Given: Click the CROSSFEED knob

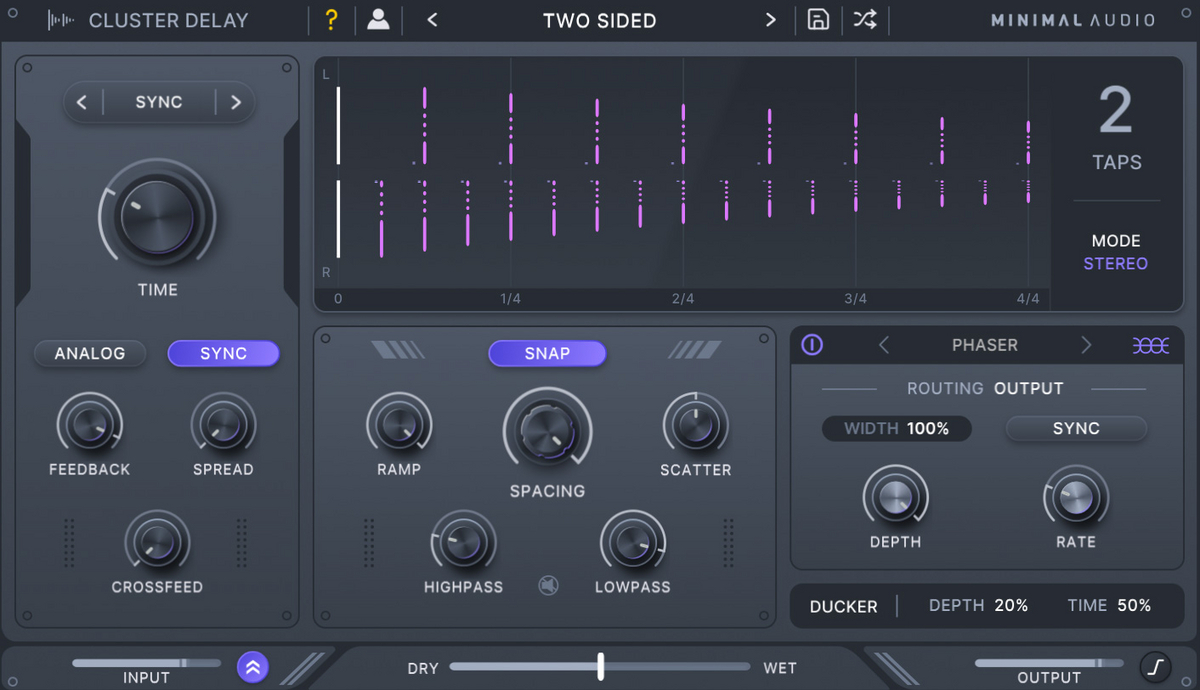Looking at the screenshot, I should tap(157, 542).
